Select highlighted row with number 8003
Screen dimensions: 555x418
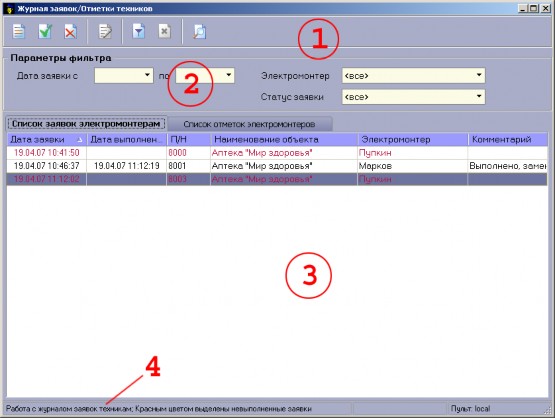click(x=277, y=179)
